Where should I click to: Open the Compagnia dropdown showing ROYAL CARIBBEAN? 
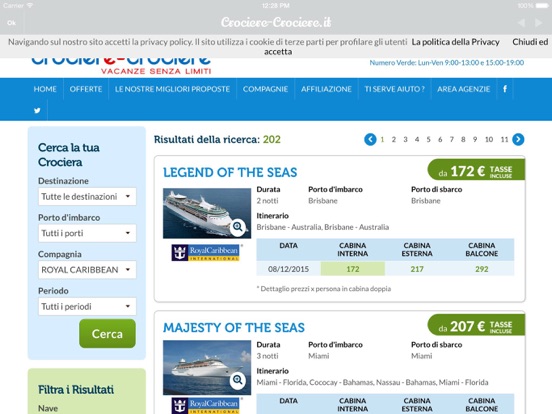87,270
